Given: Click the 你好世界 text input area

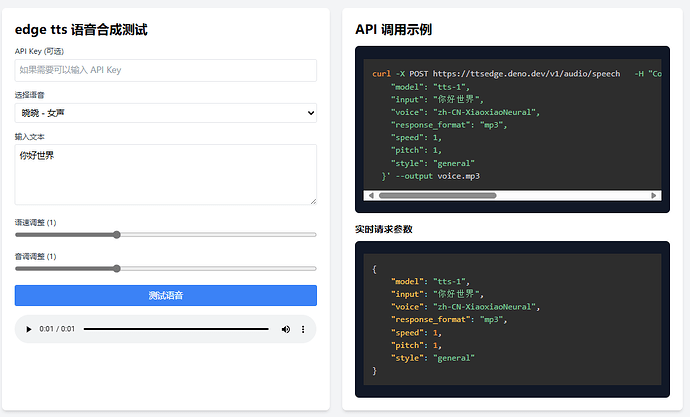Looking at the screenshot, I should [x=165, y=175].
